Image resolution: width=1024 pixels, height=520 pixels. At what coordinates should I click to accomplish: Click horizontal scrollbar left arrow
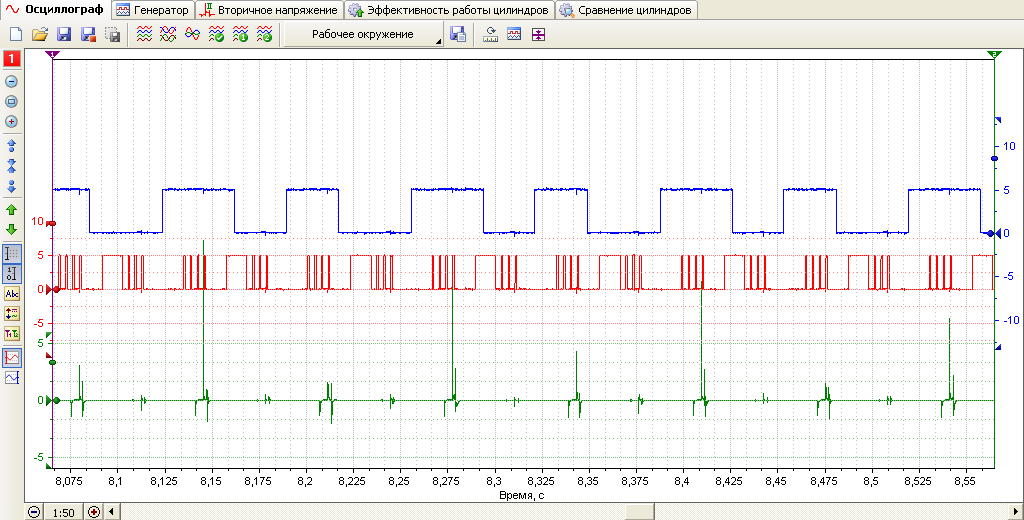[x=112, y=512]
